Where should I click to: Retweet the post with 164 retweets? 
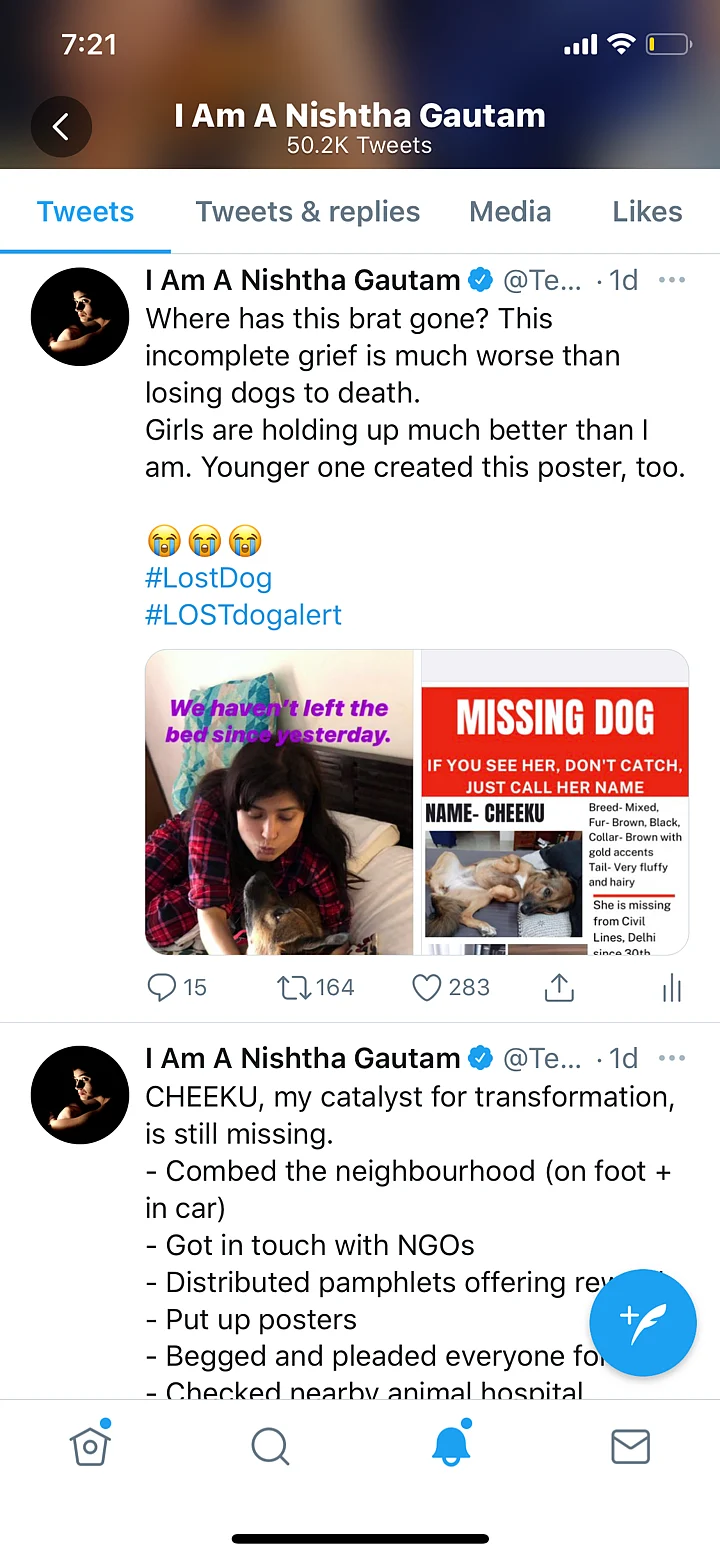294,988
